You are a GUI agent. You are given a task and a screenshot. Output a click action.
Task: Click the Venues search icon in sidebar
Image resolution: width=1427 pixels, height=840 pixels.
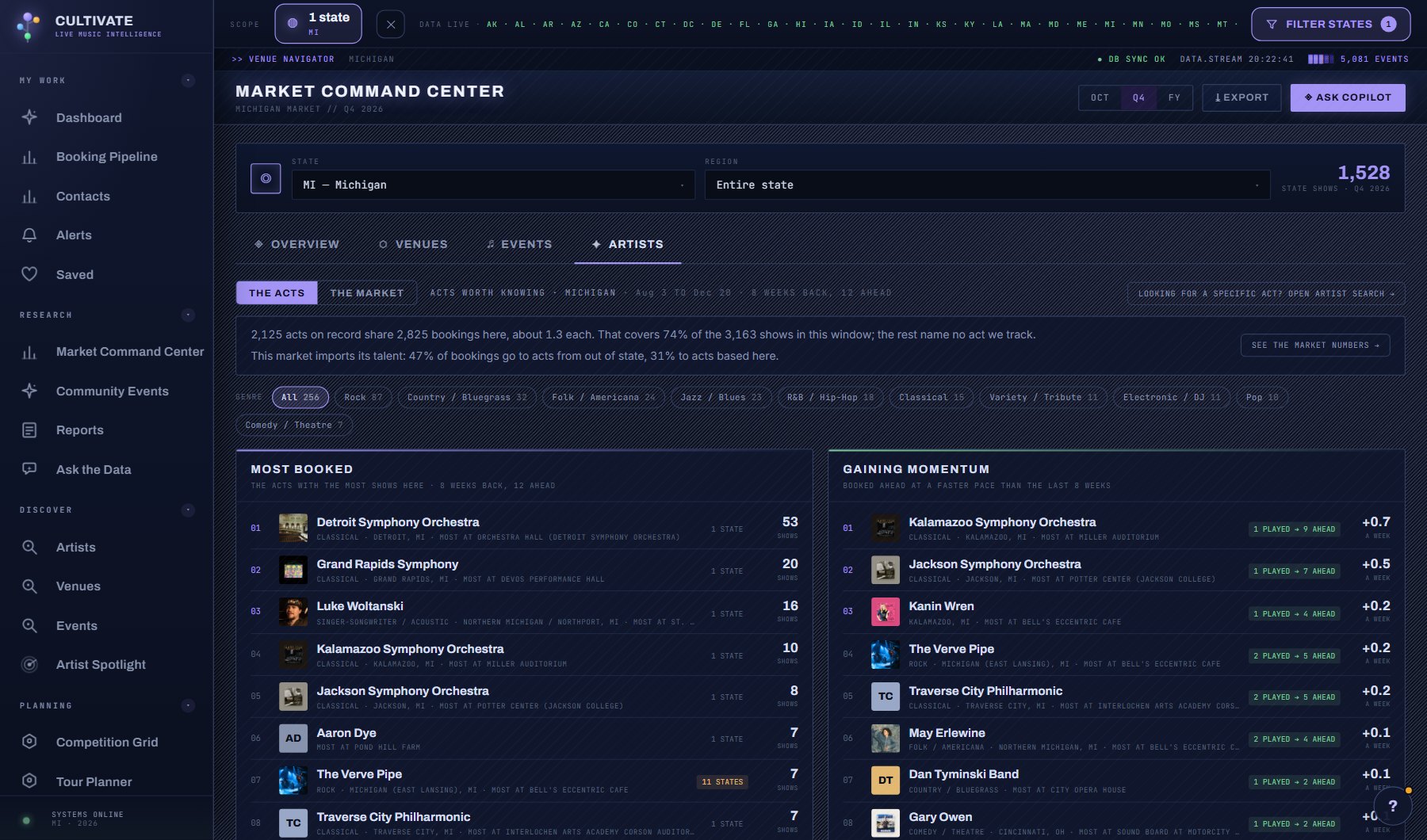29,586
